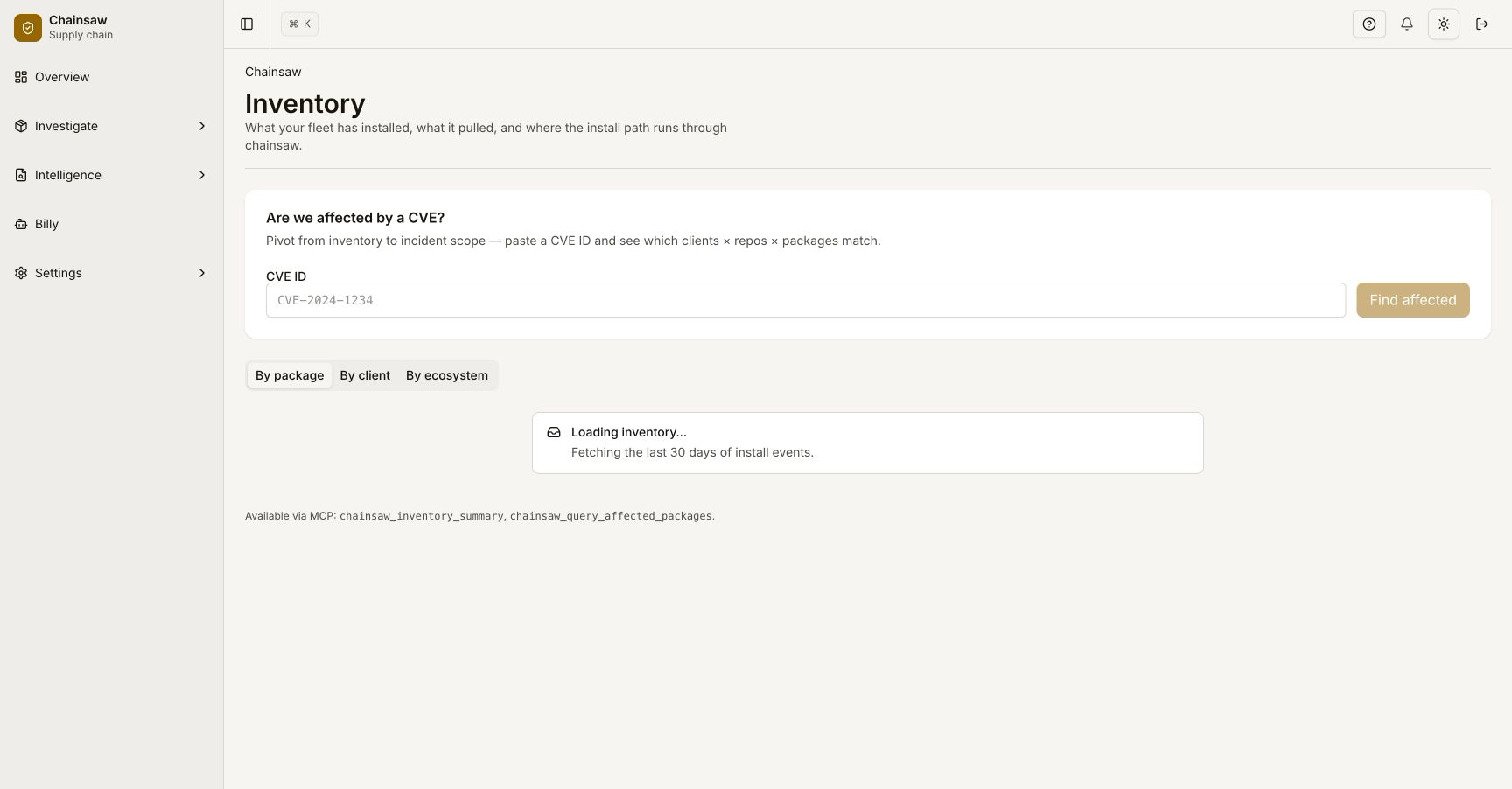Viewport: 1512px width, 789px height.
Task: Open notifications bell
Action: click(x=1407, y=24)
